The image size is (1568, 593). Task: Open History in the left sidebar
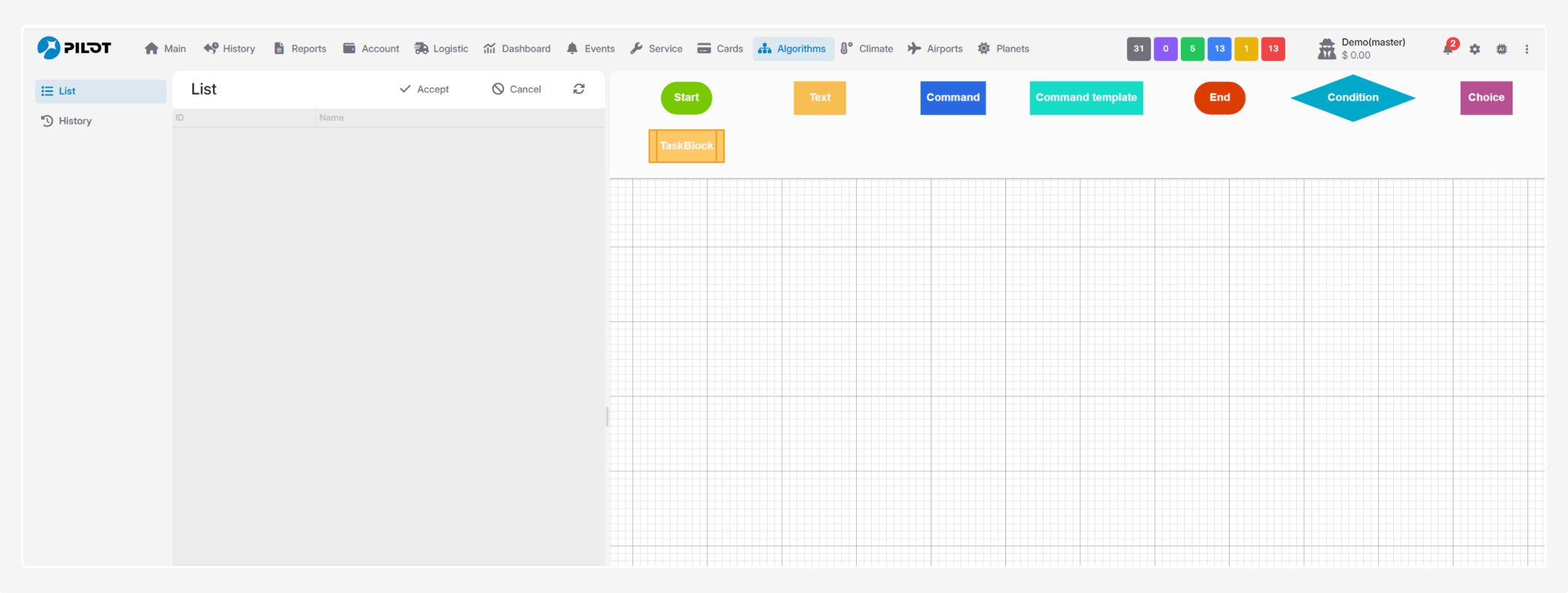(75, 121)
